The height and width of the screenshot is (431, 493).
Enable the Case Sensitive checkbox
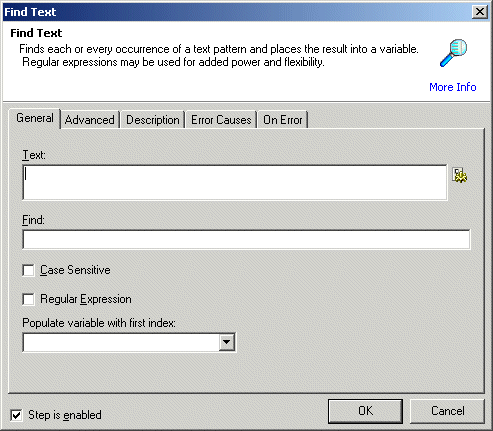tap(28, 270)
